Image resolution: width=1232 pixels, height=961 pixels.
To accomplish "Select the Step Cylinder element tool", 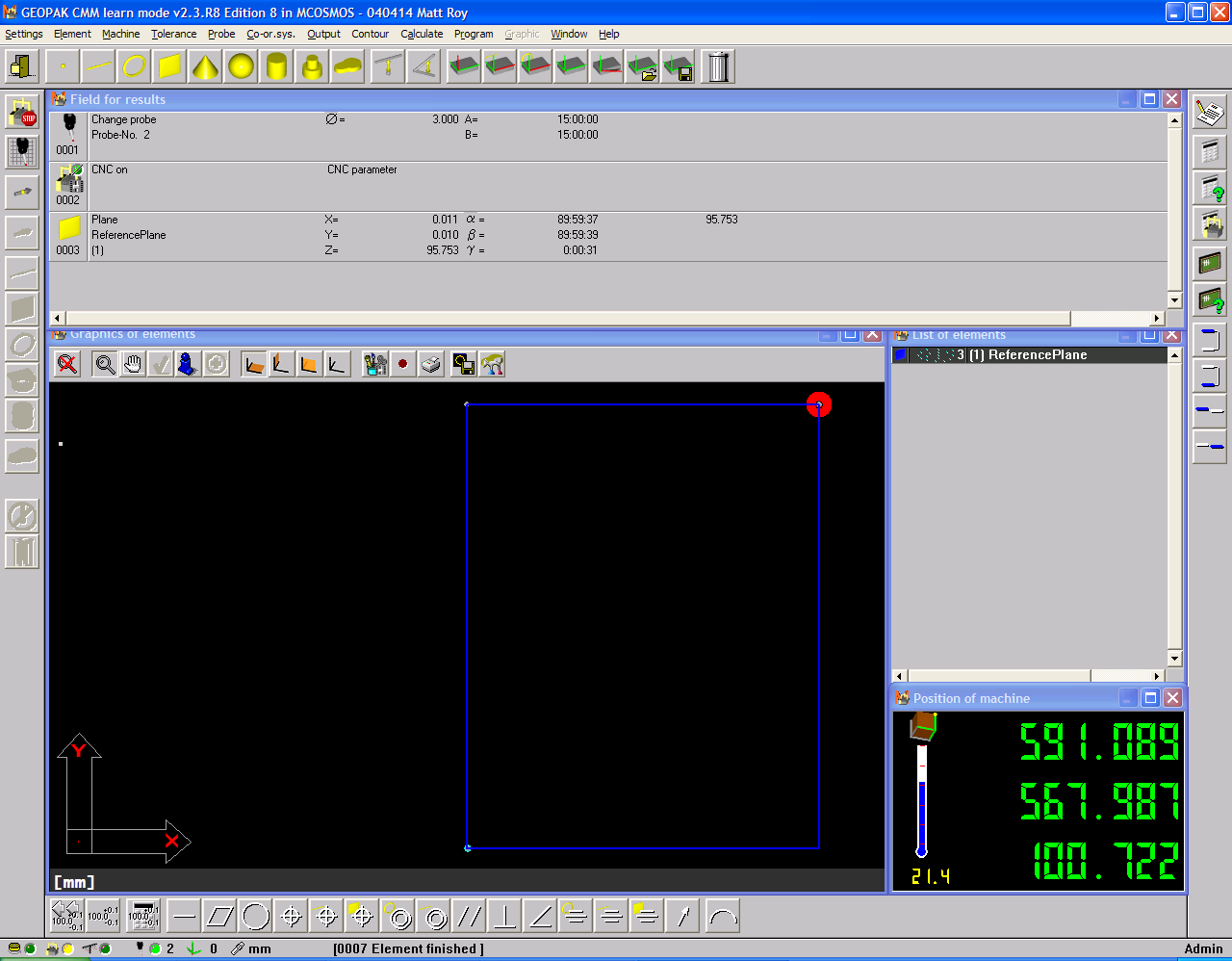I will 312,66.
